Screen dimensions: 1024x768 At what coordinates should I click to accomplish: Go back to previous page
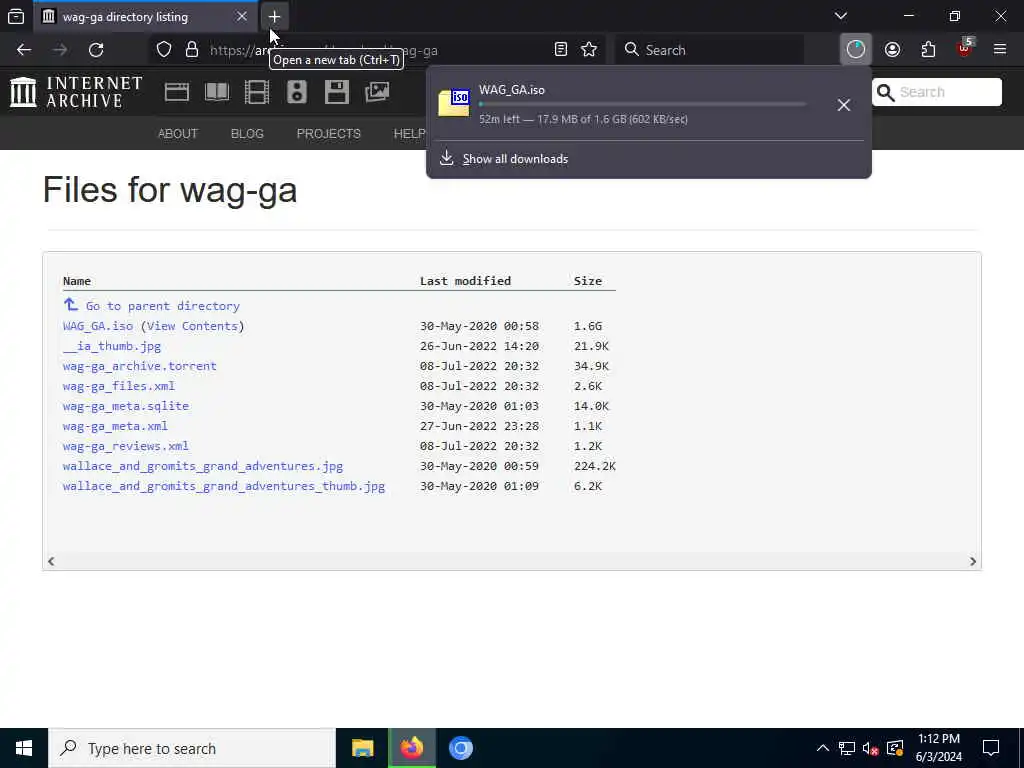point(24,50)
